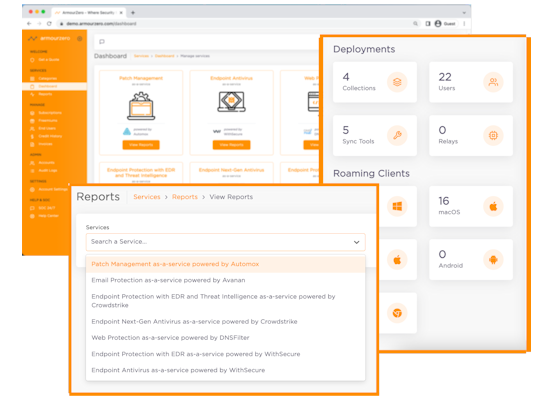553x400 pixels.
Task: Open Accounts in sidebar
Action: [42, 163]
